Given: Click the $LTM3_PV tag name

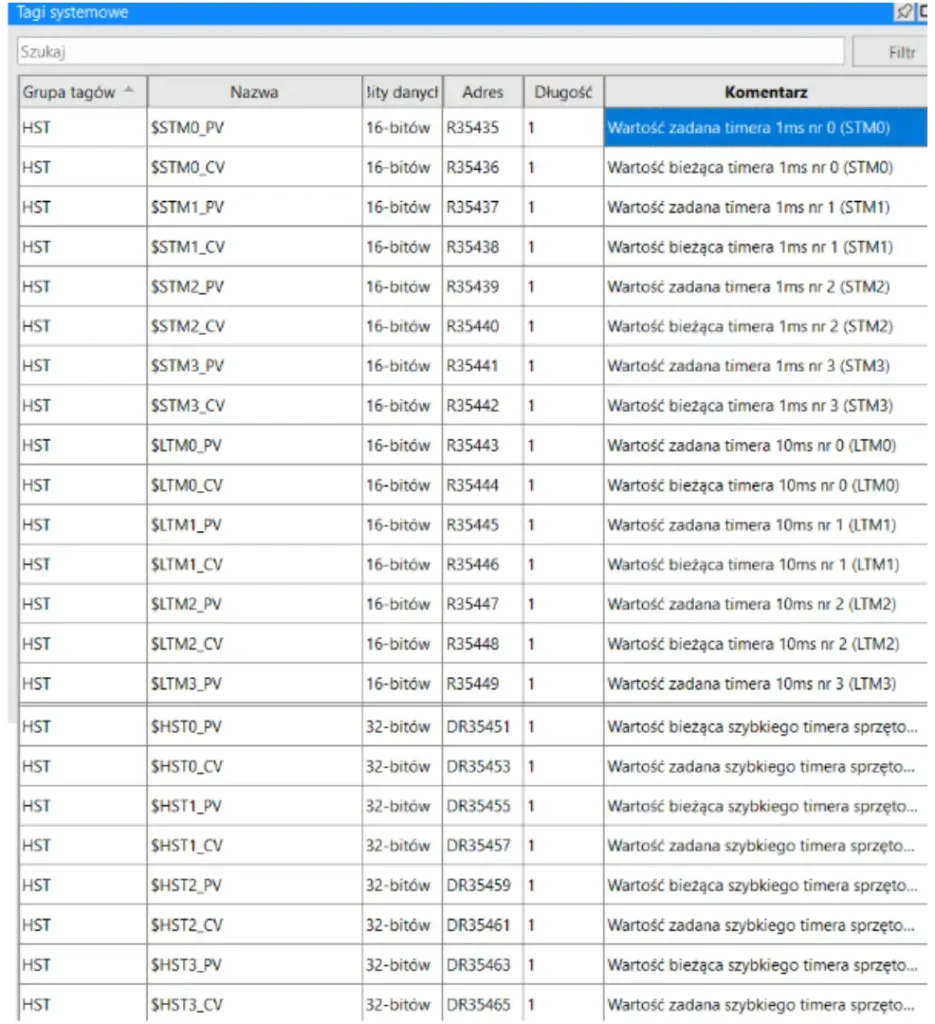Looking at the screenshot, I should coord(186,684).
